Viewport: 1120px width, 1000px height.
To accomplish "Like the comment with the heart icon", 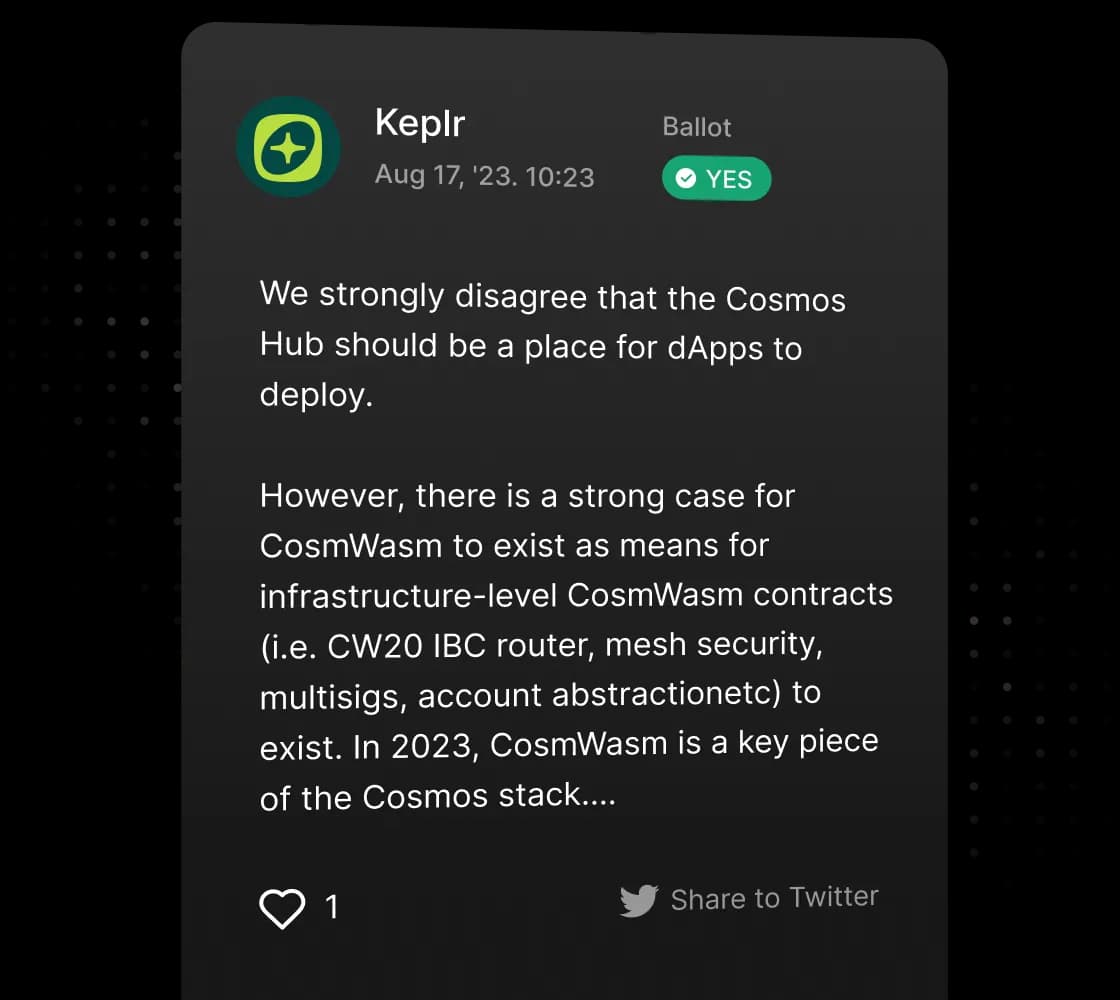I will click(282, 908).
